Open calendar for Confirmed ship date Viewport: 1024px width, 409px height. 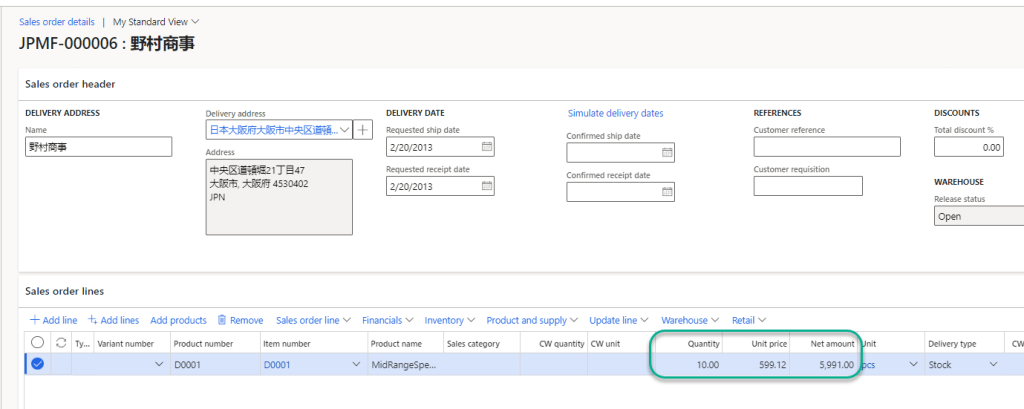pyautogui.click(x=667, y=153)
